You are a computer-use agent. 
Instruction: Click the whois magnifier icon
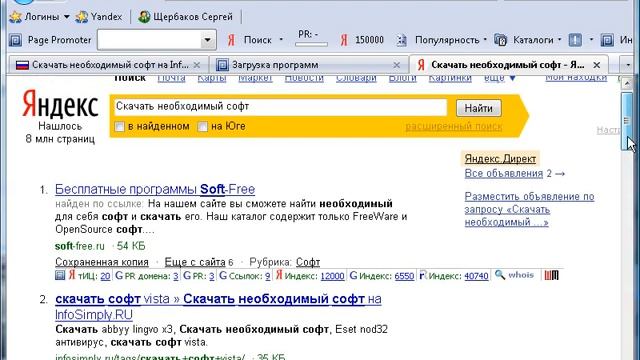point(500,275)
